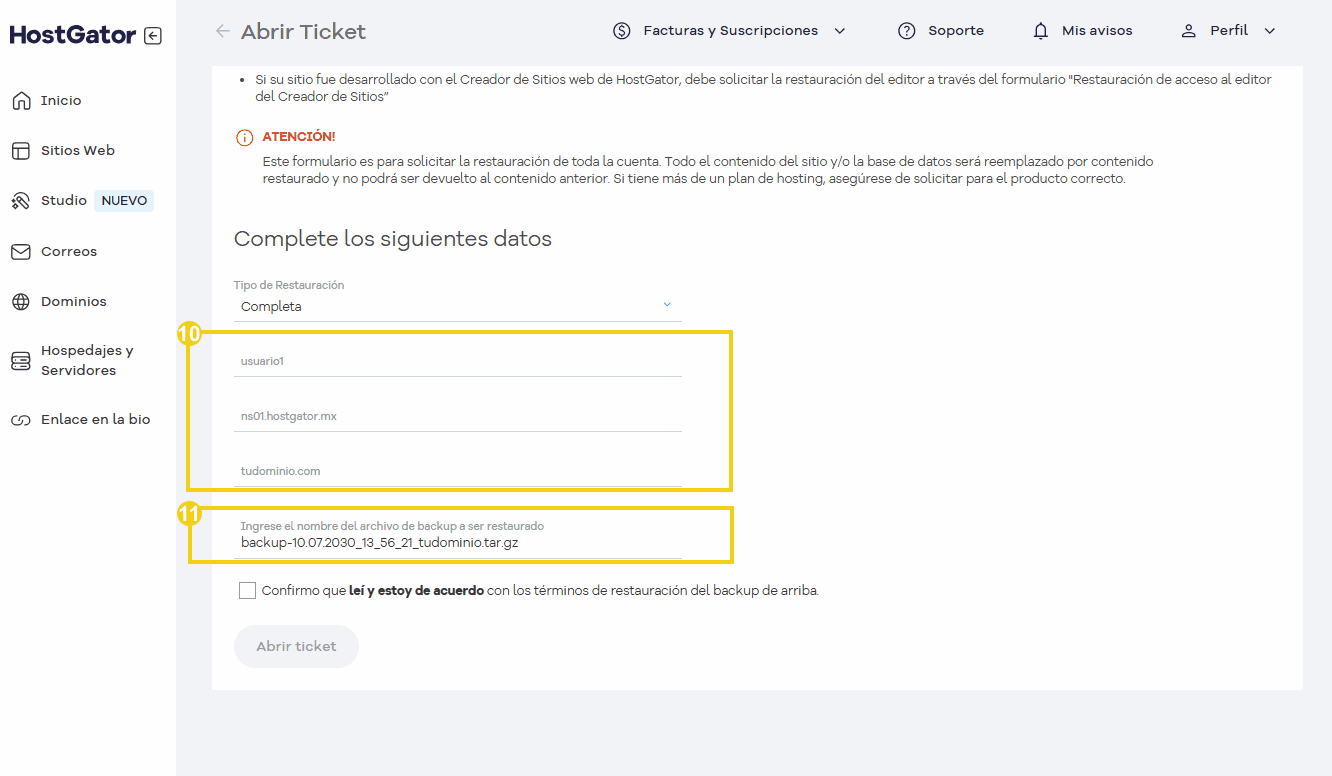Click the Correos envelope icon
This screenshot has width=1332, height=776.
21,252
